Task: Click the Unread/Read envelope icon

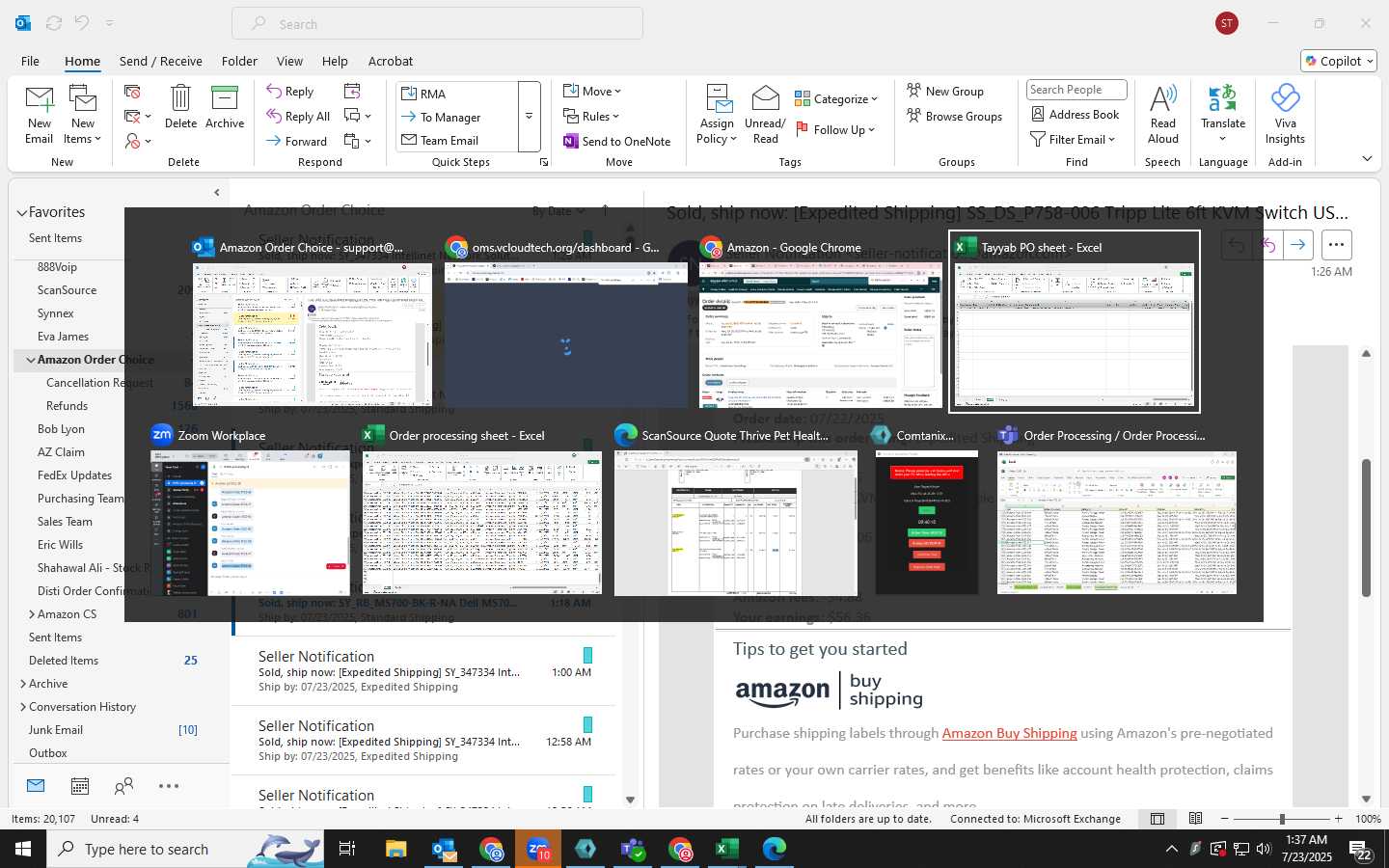Action: (765, 98)
